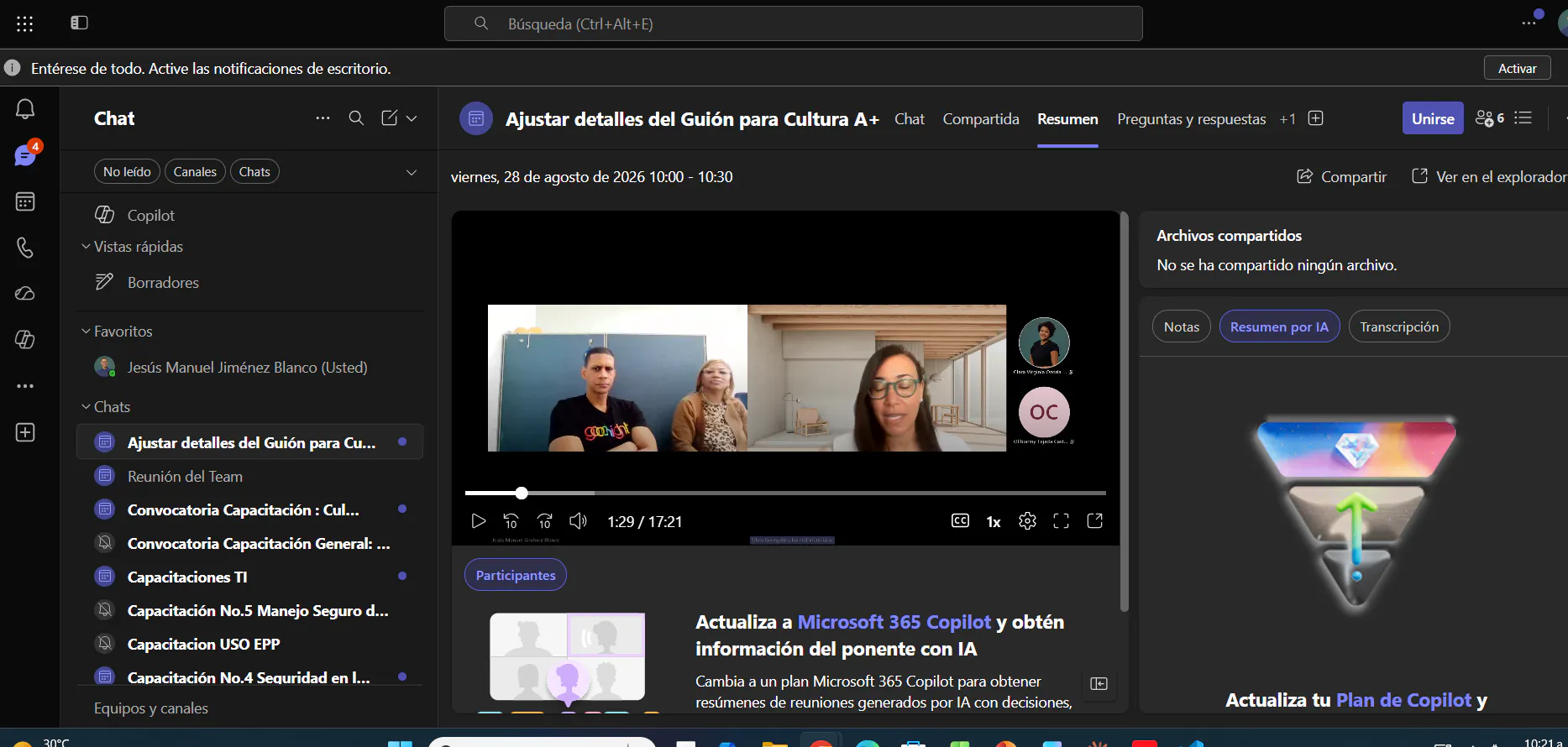Open chat list more options ellipsis
1568x747 pixels.
tap(323, 118)
